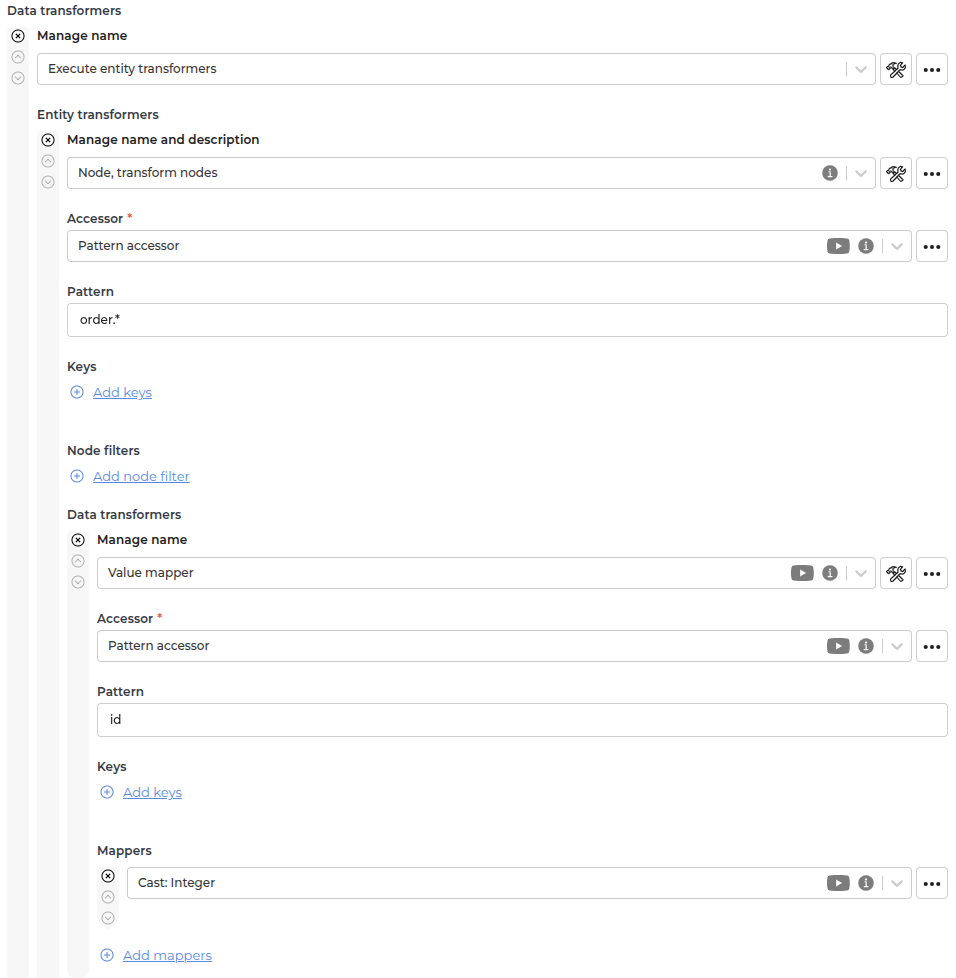Focus the Pattern field containing id

522,720
